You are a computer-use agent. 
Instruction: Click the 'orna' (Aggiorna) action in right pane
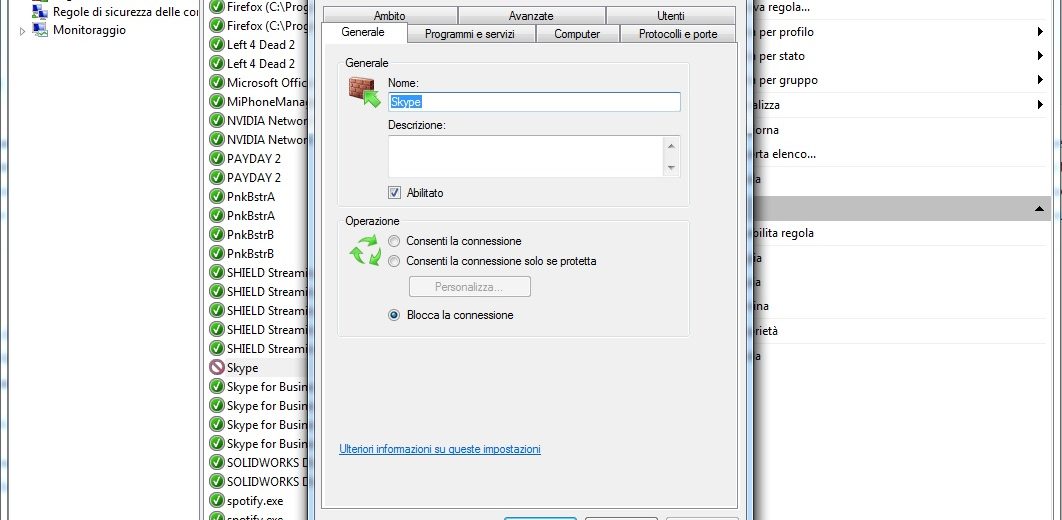767,129
